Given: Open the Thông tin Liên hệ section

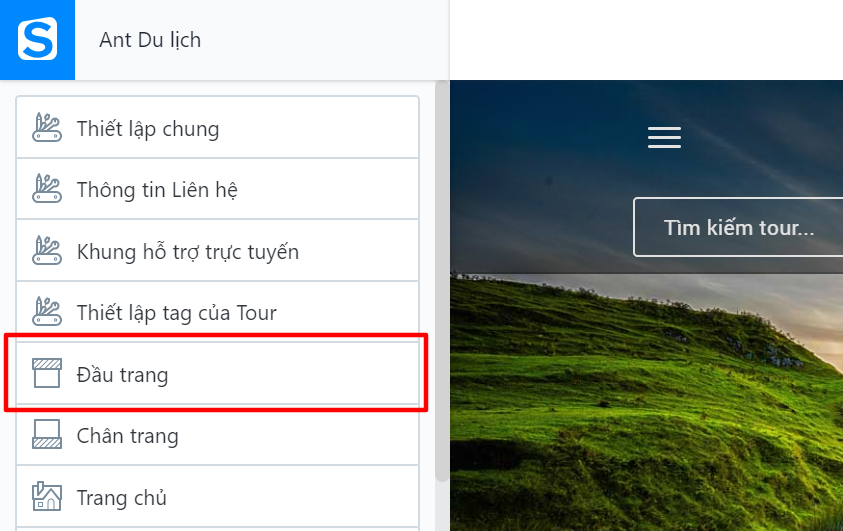Looking at the screenshot, I should (x=157, y=190).
